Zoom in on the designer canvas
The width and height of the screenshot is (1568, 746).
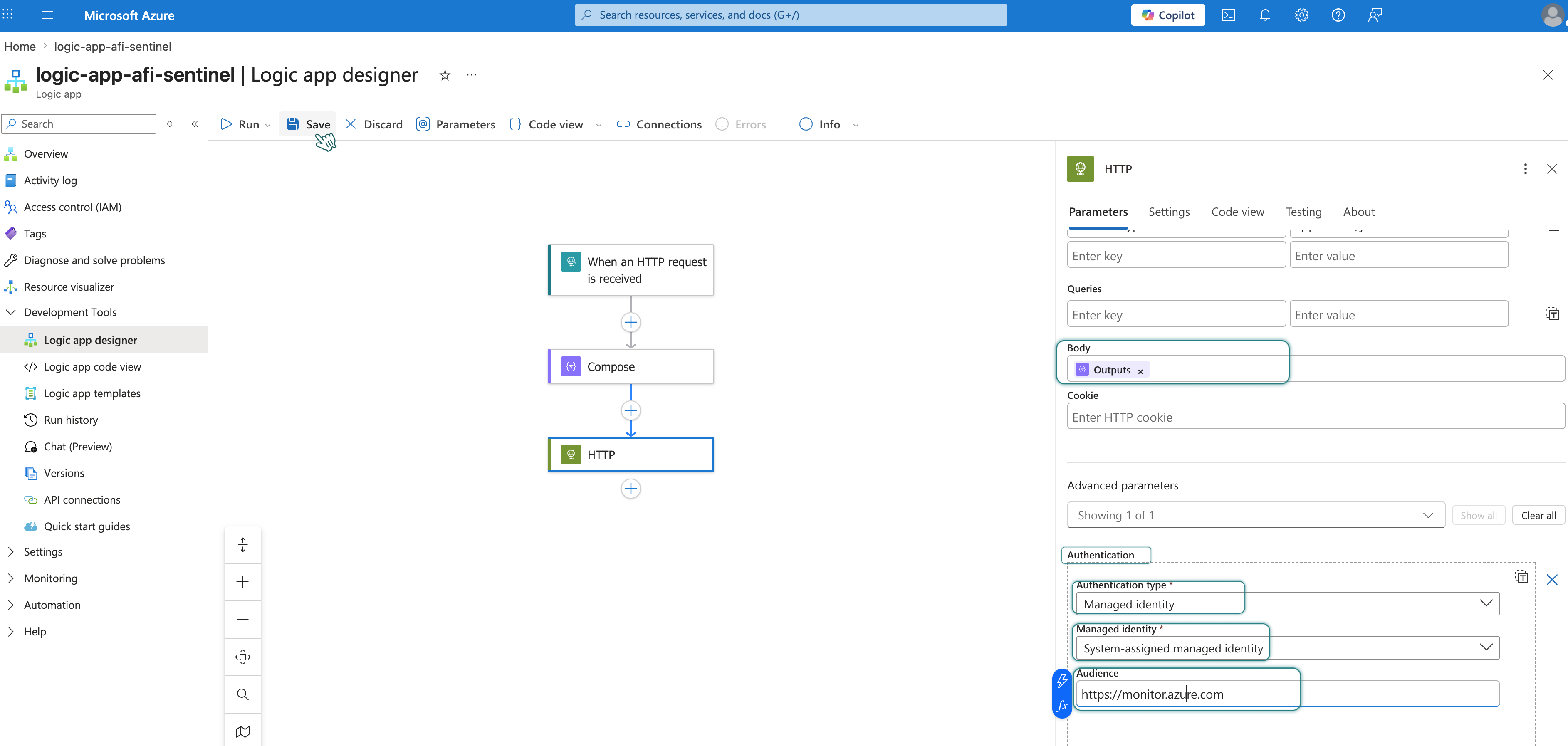coord(243,582)
